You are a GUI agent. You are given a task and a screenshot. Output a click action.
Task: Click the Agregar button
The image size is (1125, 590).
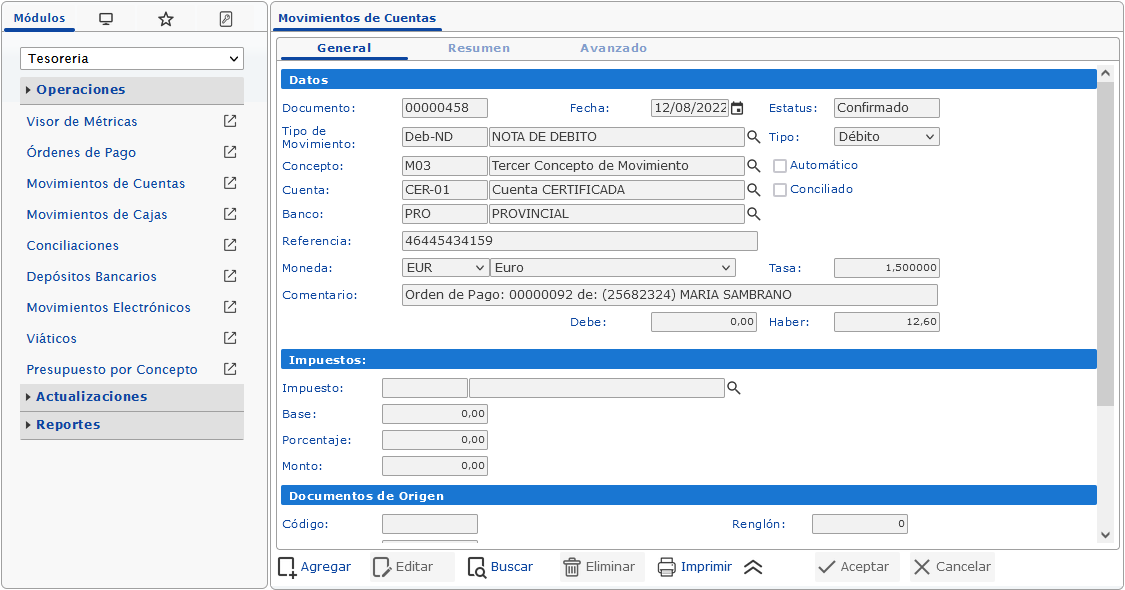pyautogui.click(x=314, y=567)
